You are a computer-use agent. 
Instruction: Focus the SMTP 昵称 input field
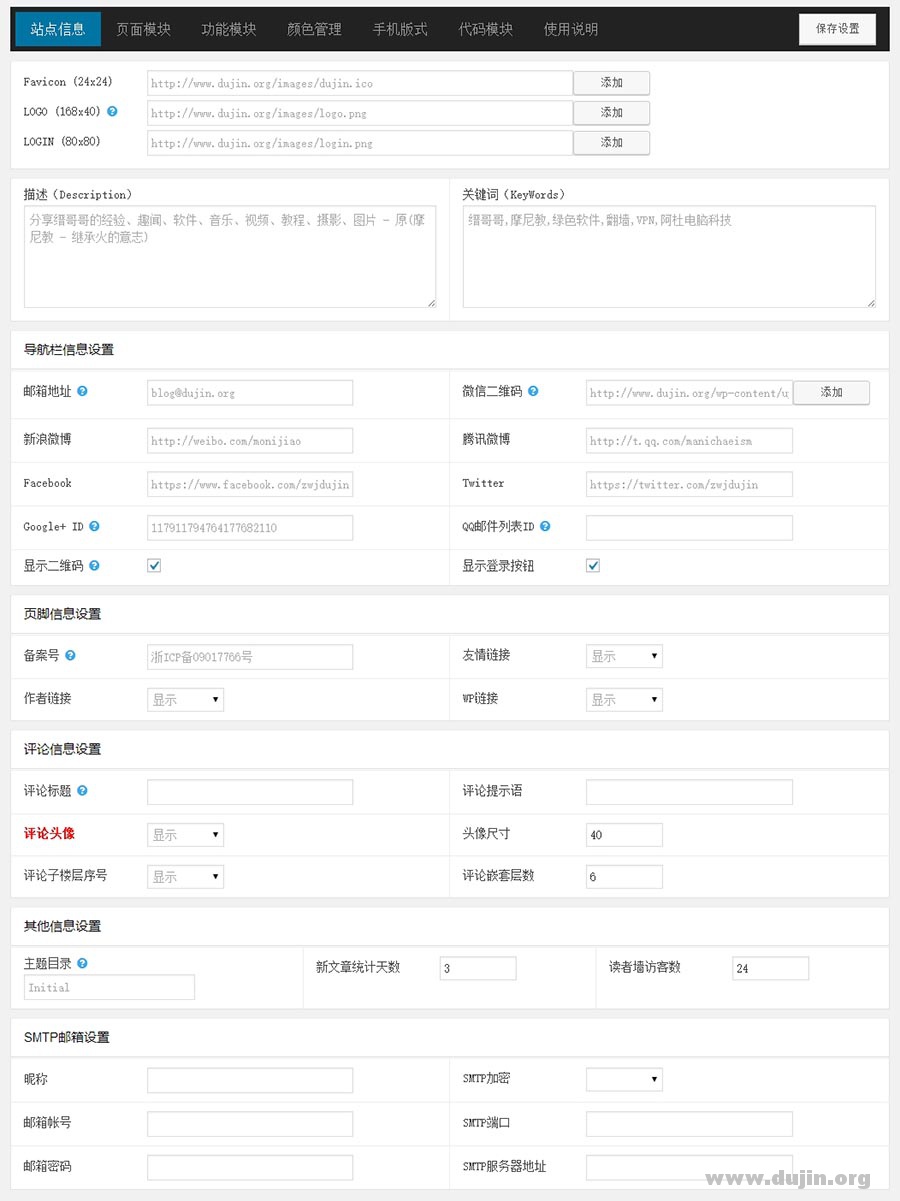pos(250,1080)
